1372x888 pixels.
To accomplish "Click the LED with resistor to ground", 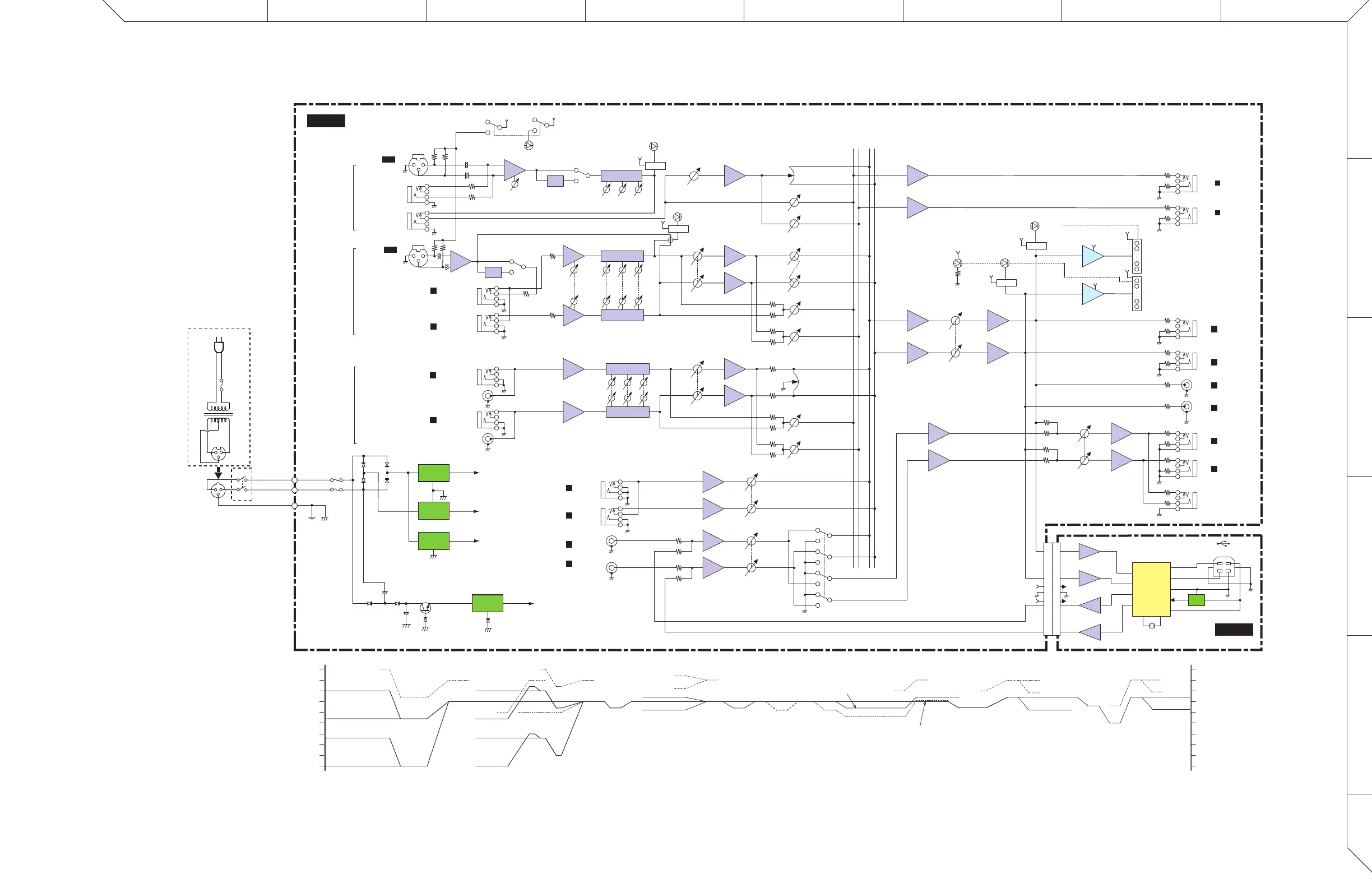I will tap(957, 263).
